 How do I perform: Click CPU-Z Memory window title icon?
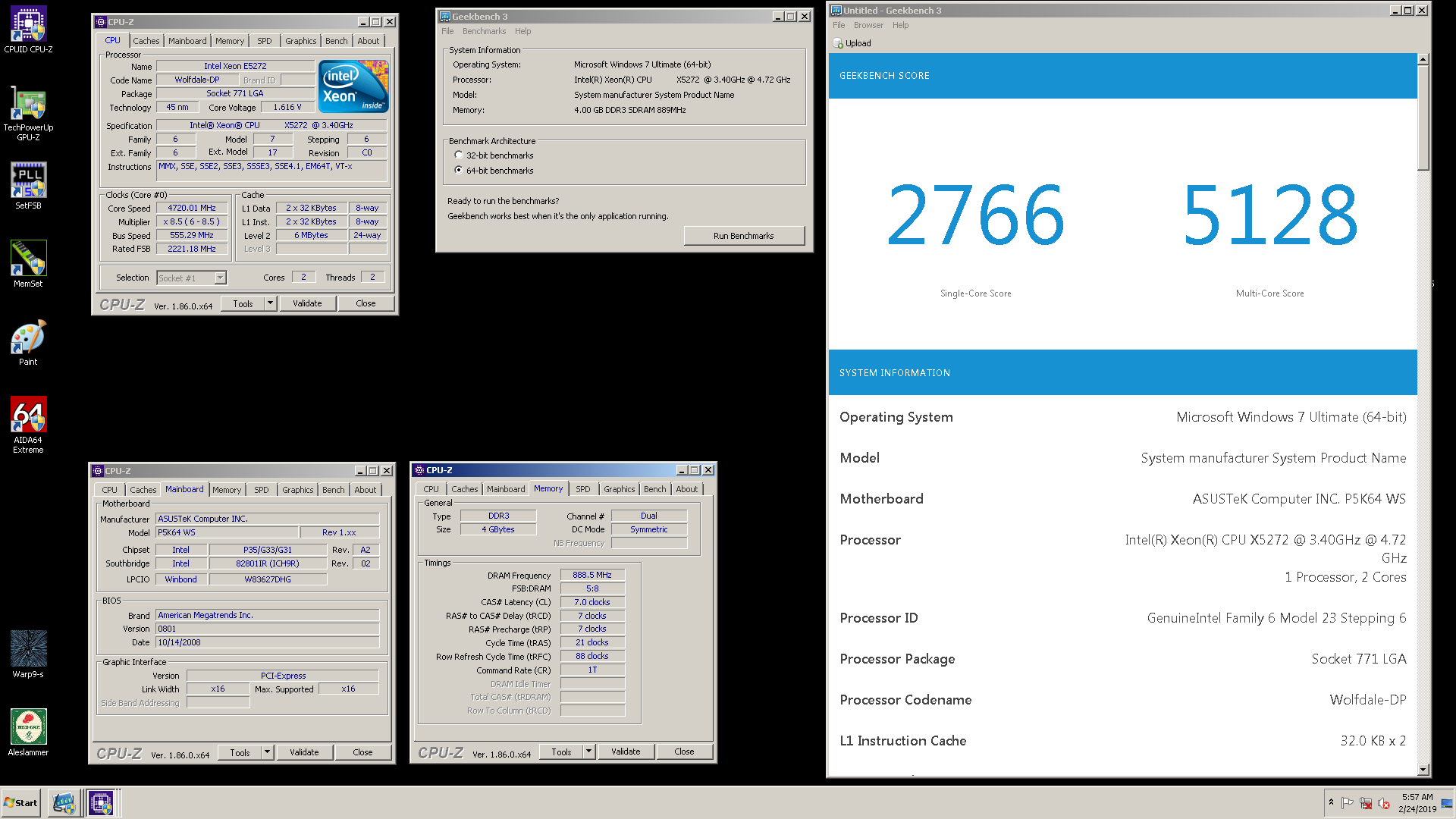tap(419, 470)
